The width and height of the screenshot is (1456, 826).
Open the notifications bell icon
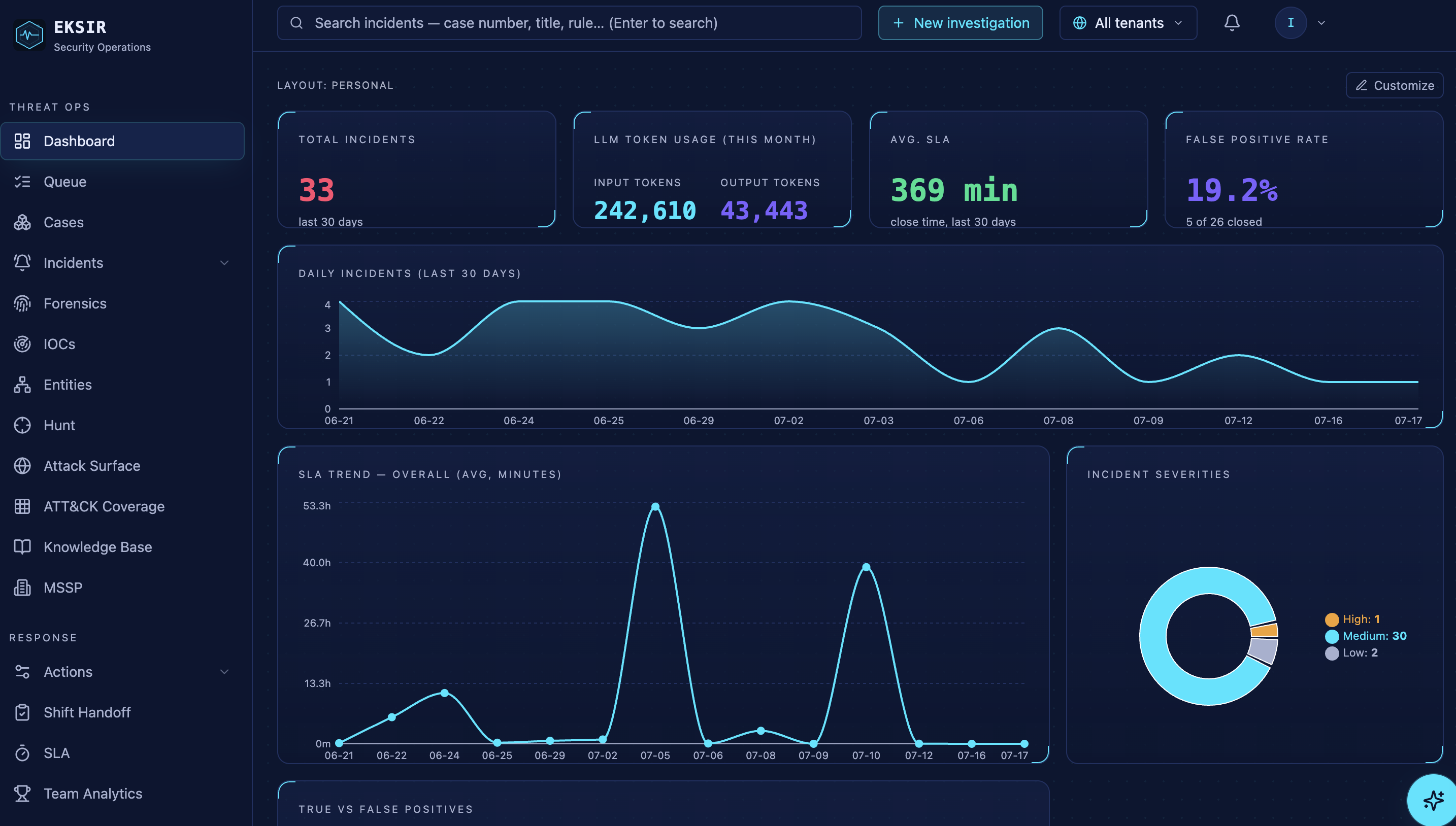[1231, 23]
